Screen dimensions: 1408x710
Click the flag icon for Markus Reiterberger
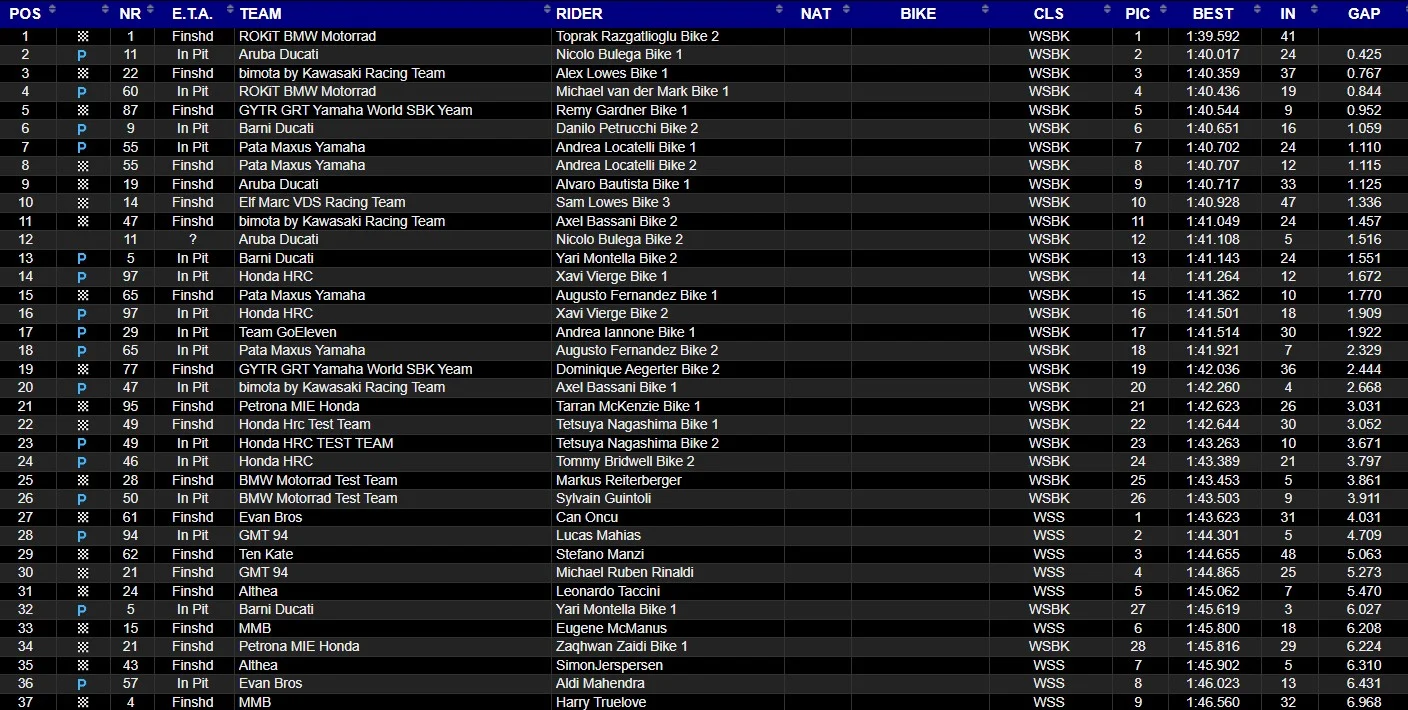82,480
